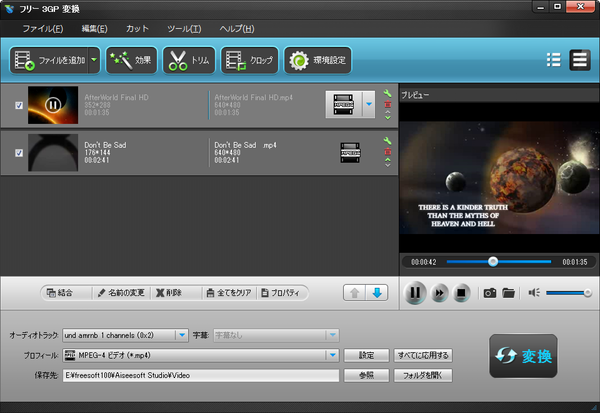This screenshot has width=600, height=413.
Task: Open Preferences (環境設定) gear
Action: [x=318, y=60]
